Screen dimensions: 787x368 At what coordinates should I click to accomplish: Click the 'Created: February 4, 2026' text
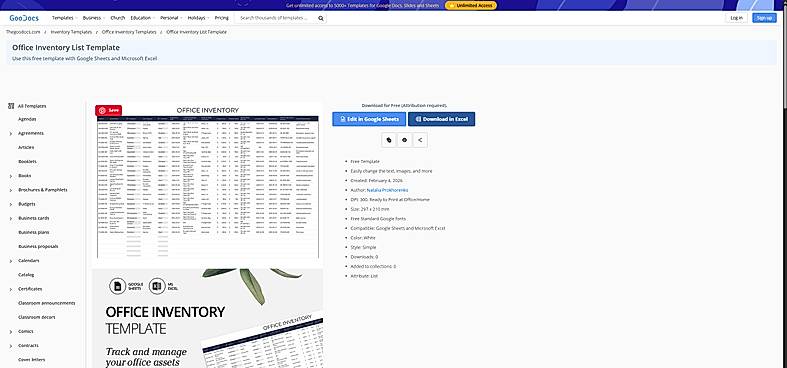click(376, 181)
